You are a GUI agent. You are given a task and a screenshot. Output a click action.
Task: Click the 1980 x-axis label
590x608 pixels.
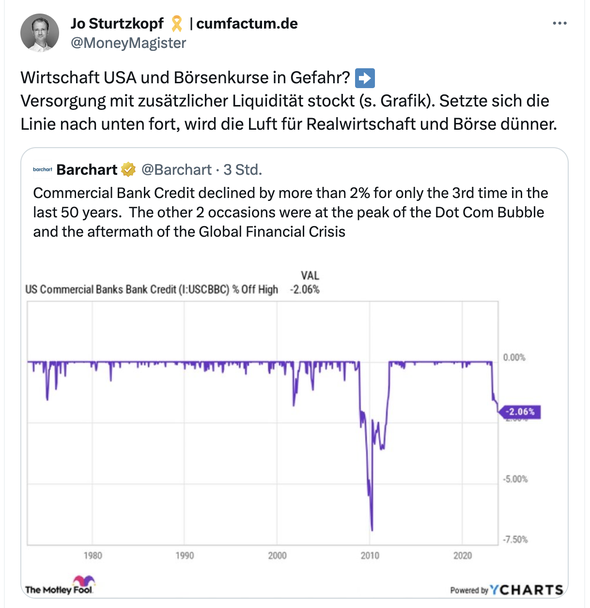[x=93, y=555]
